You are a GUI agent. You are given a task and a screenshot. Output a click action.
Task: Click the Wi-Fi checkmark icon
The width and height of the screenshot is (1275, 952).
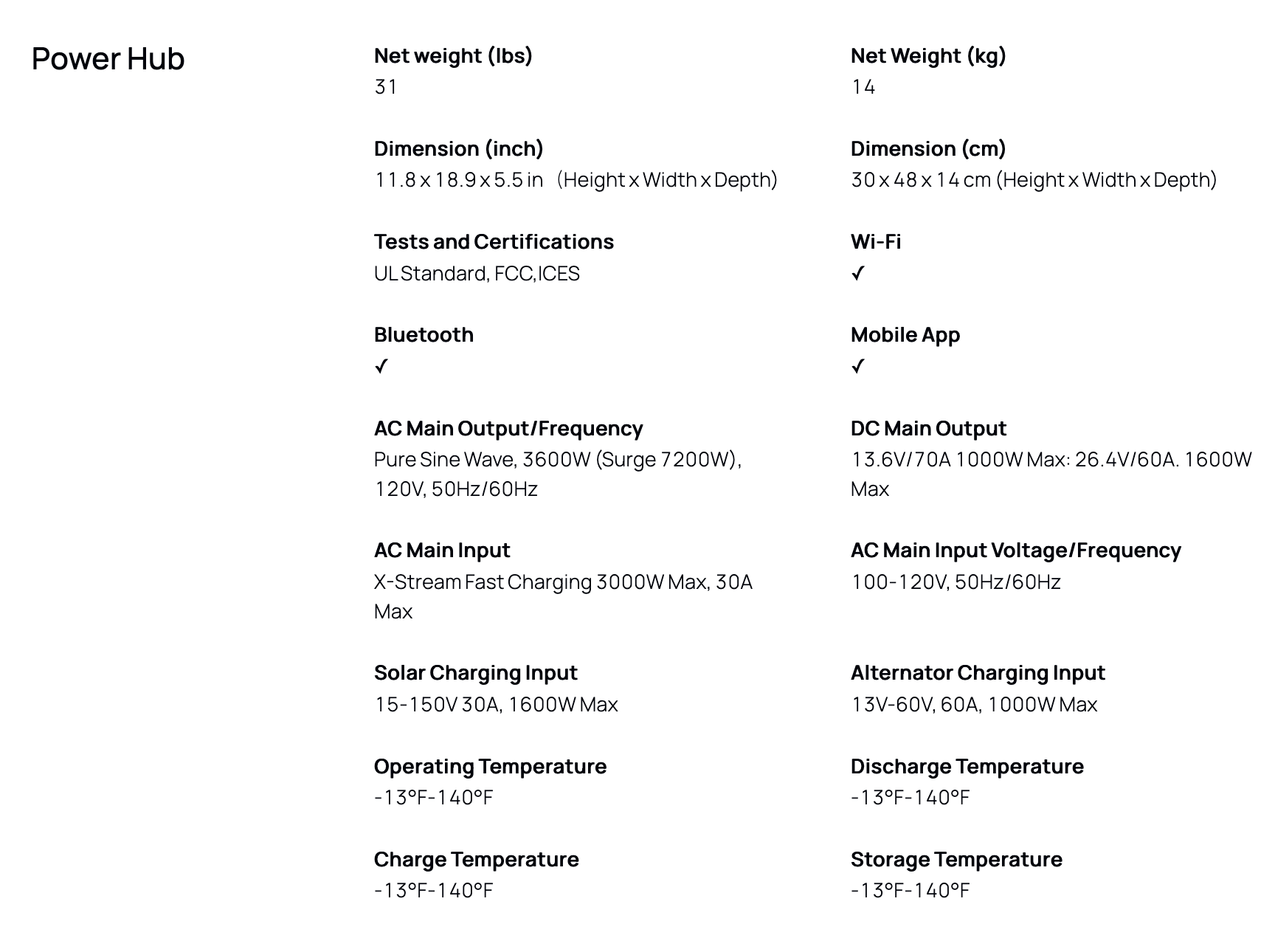857,274
